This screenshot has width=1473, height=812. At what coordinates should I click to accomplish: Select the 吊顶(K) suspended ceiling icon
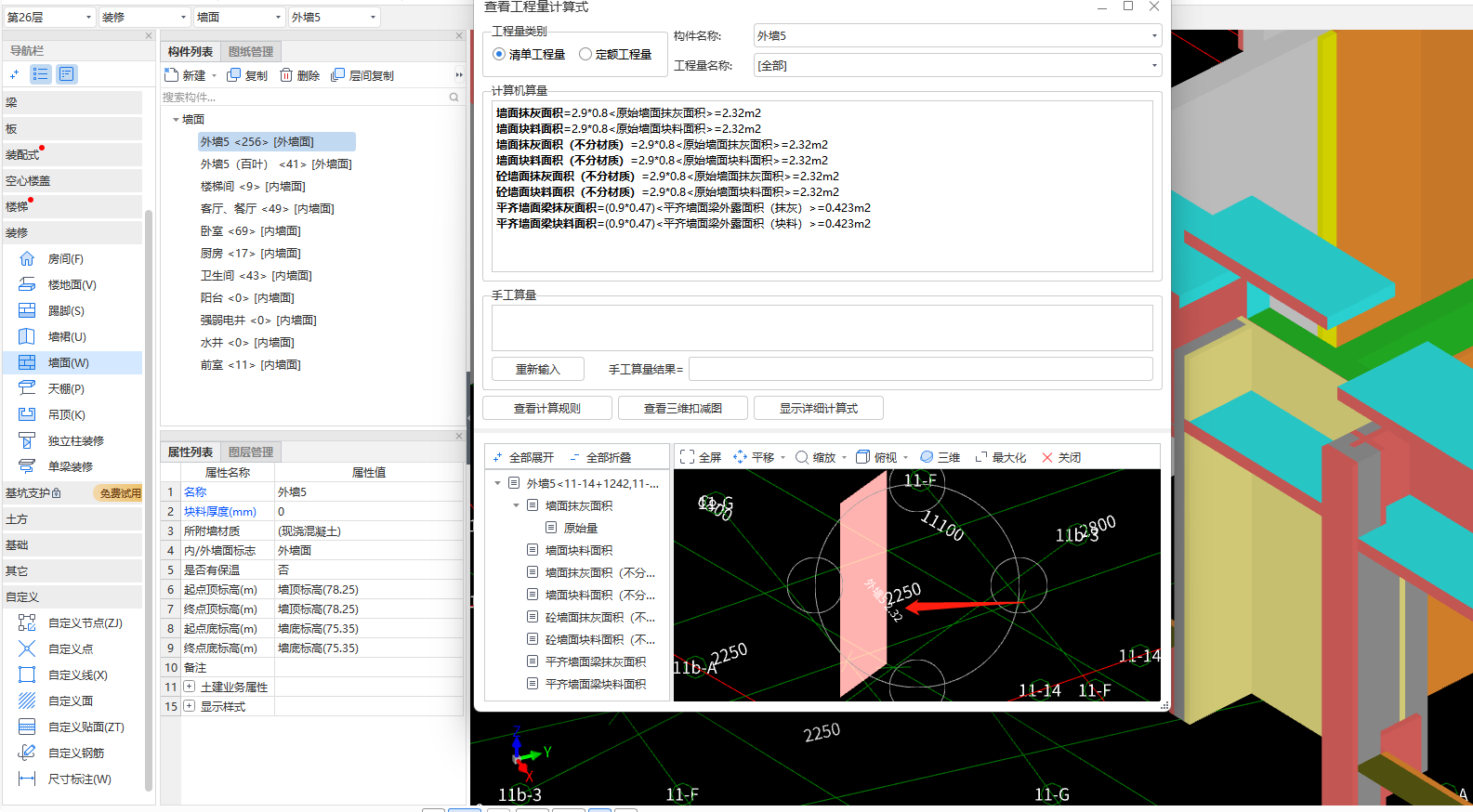click(x=27, y=415)
